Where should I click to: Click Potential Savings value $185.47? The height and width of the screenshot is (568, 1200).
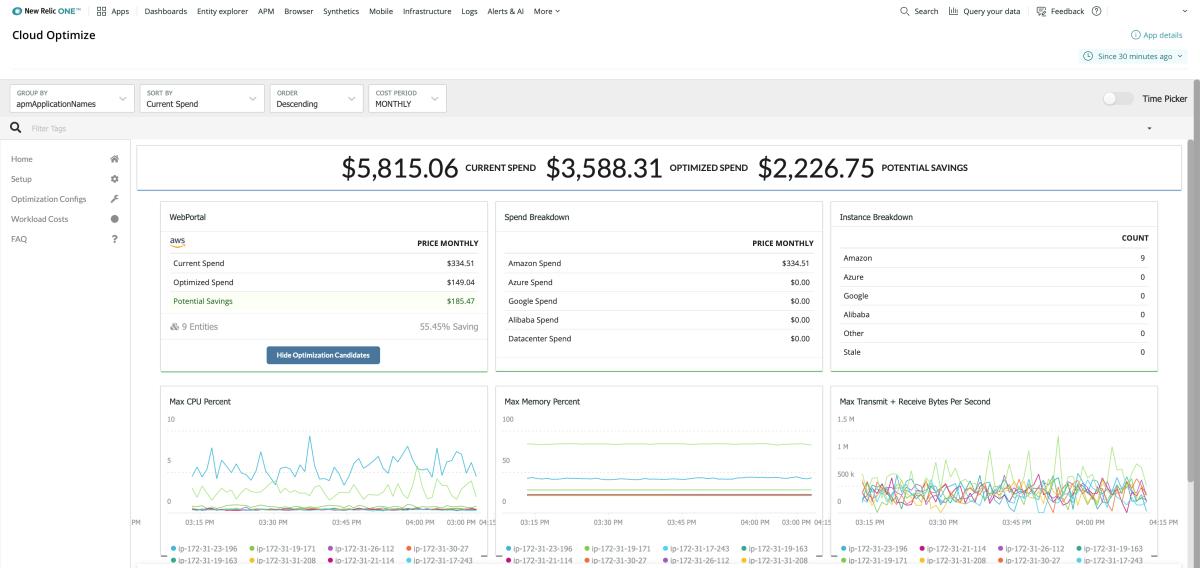[x=461, y=301]
